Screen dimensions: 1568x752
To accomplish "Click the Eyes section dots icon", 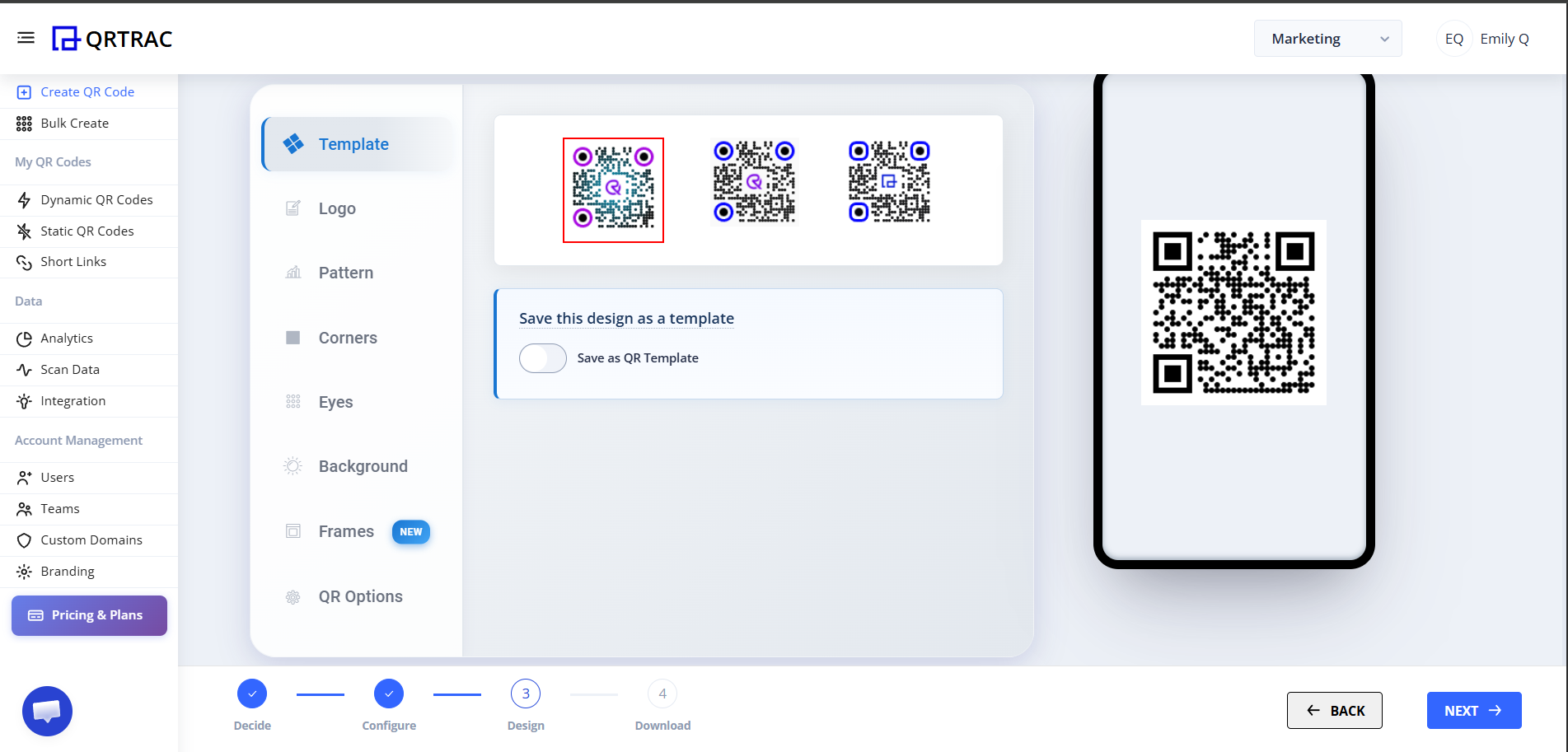I will (293, 402).
